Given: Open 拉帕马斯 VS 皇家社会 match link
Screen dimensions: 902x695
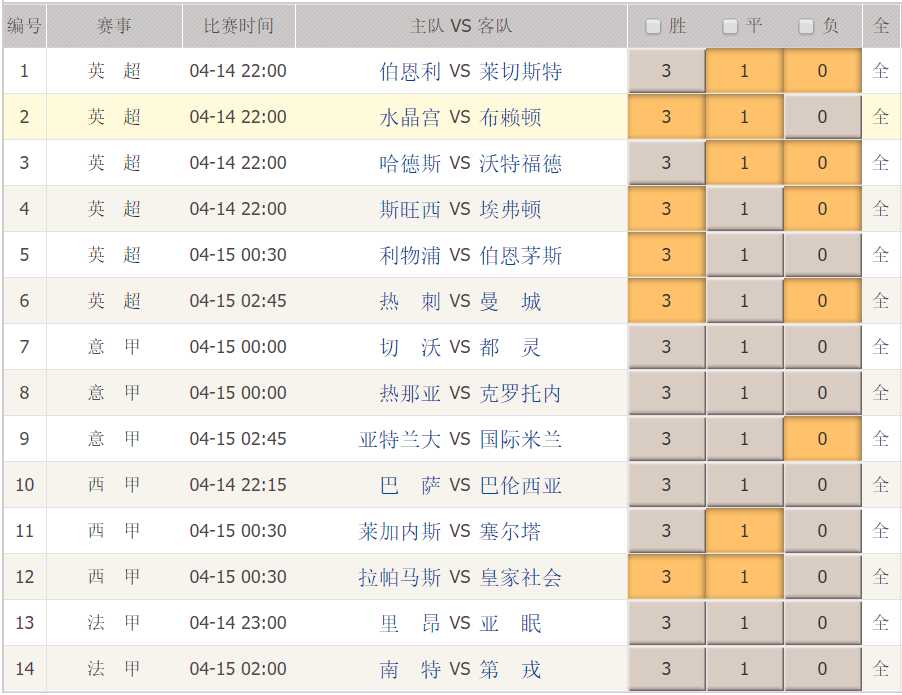Looking at the screenshot, I should [x=460, y=577].
